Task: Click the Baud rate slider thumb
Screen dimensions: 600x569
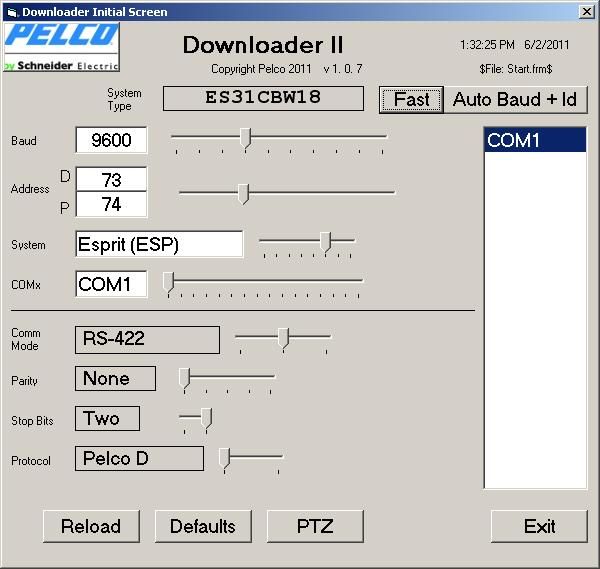Action: [245, 138]
